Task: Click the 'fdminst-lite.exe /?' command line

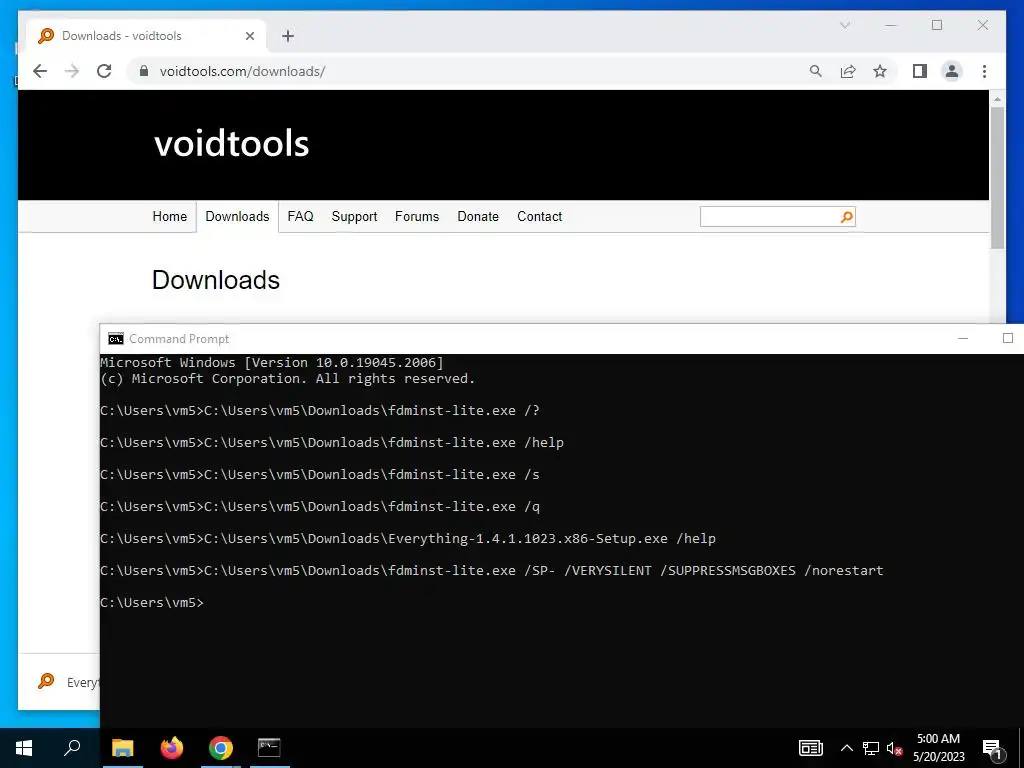Action: [320, 411]
